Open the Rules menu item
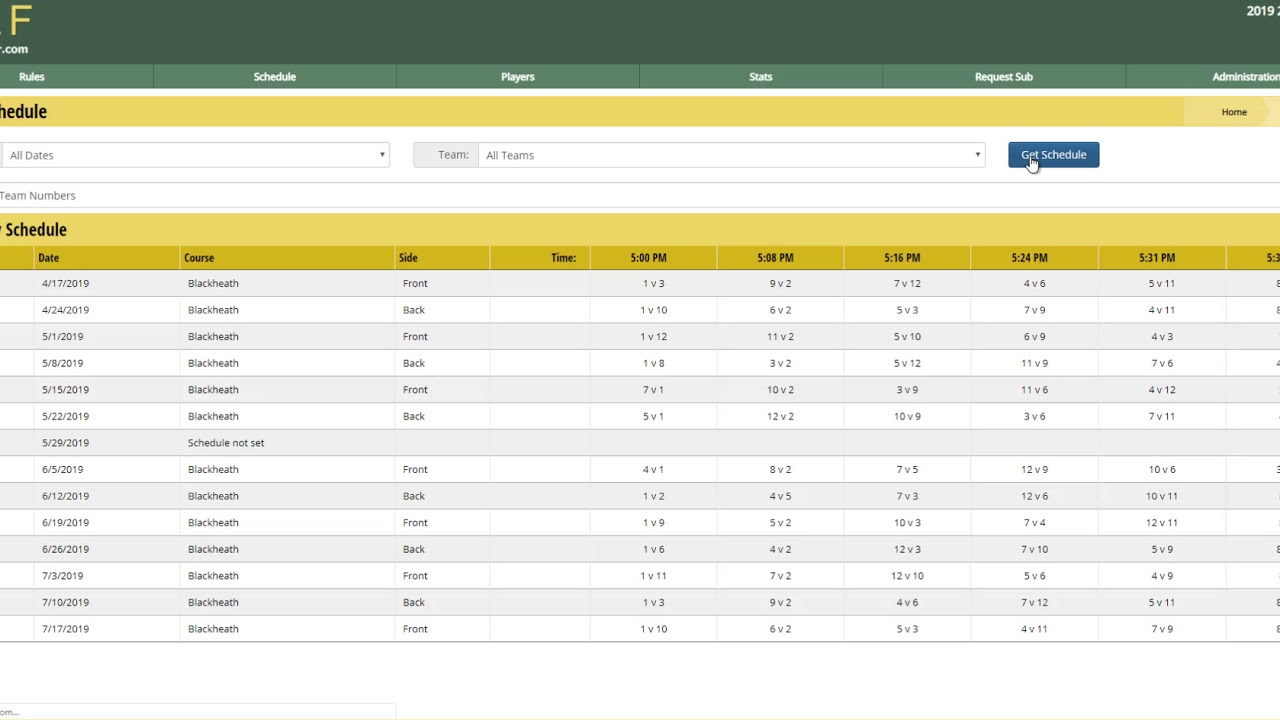This screenshot has height=720, width=1280. coord(31,76)
